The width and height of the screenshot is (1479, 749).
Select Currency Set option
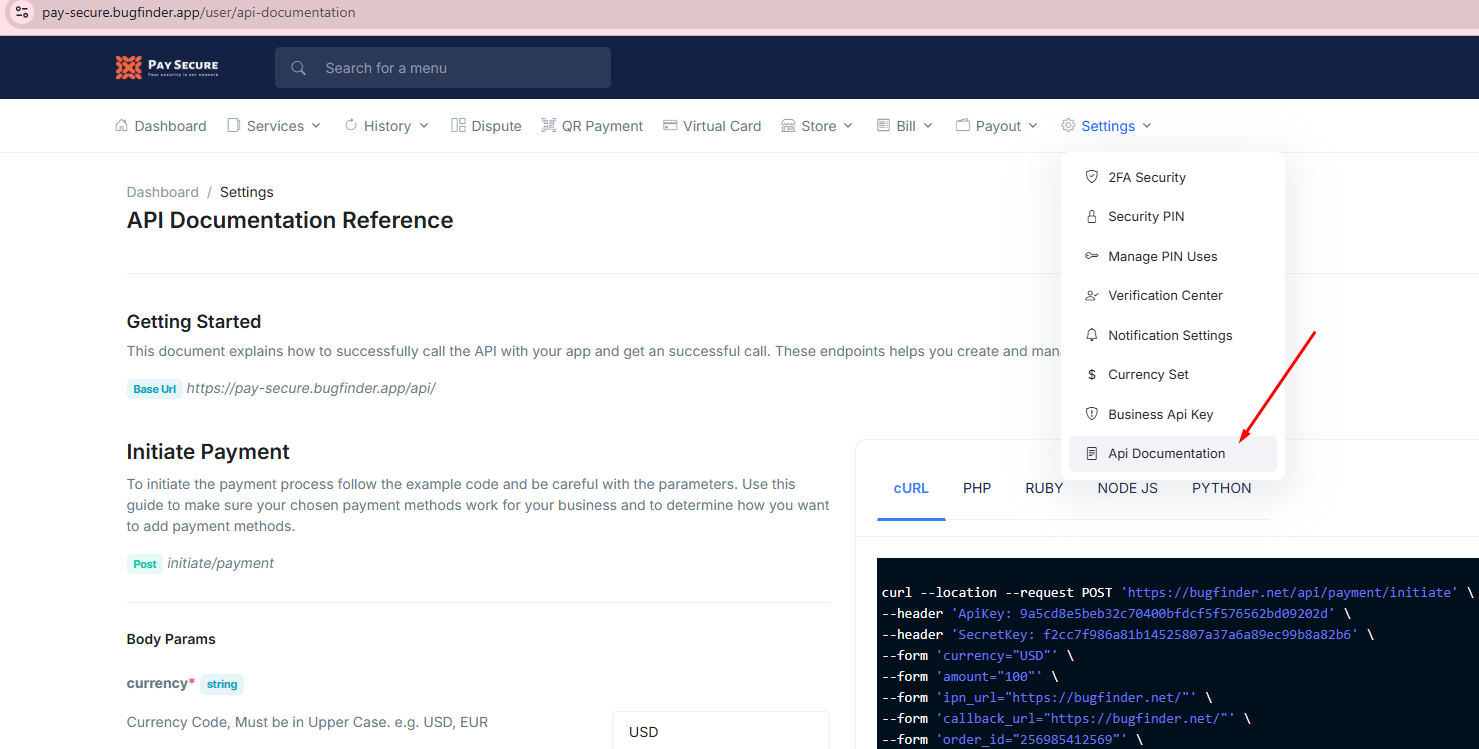[x=1172, y=374]
